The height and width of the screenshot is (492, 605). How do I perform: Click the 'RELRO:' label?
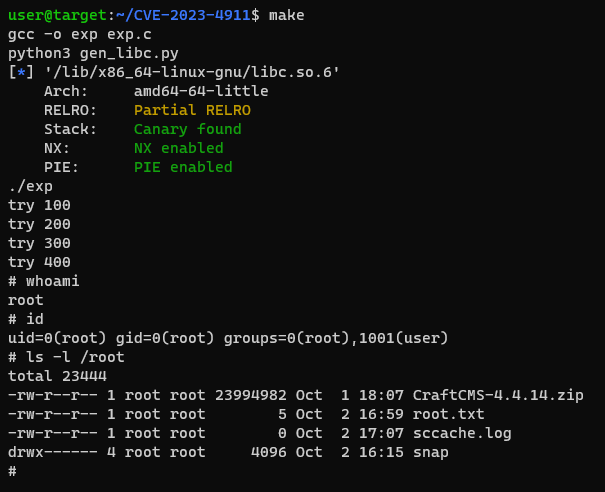pos(70,110)
